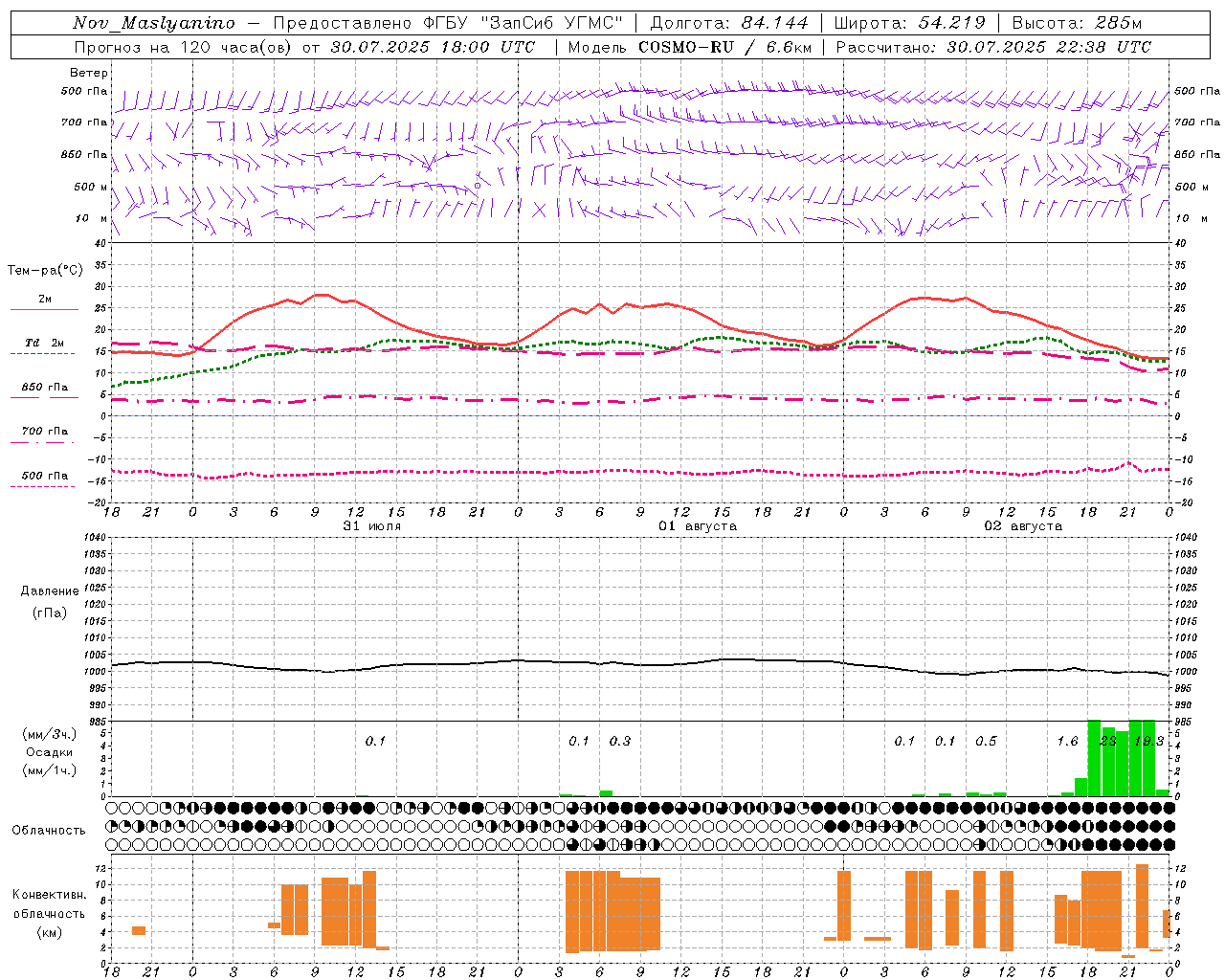1225x980 pixels.
Task: Click the Давление pressure axis label
Action: coord(50,591)
